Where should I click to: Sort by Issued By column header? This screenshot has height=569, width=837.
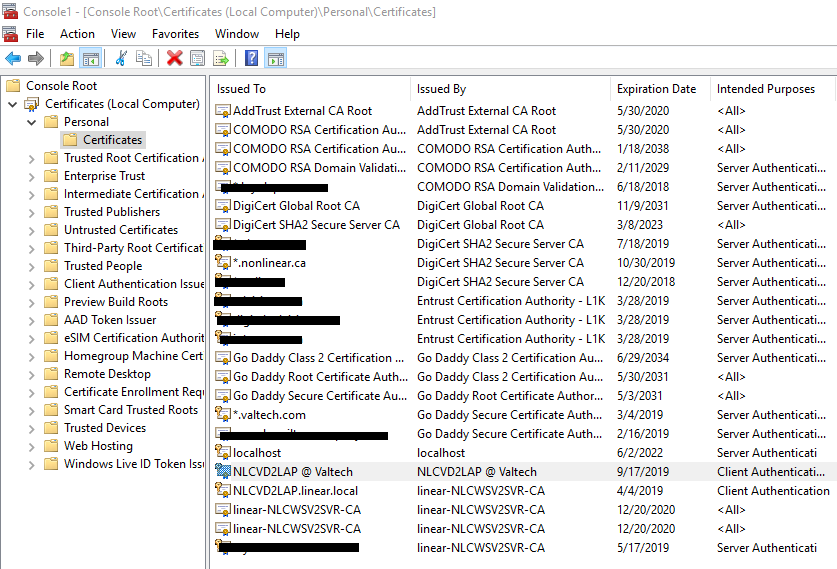[x=510, y=89]
